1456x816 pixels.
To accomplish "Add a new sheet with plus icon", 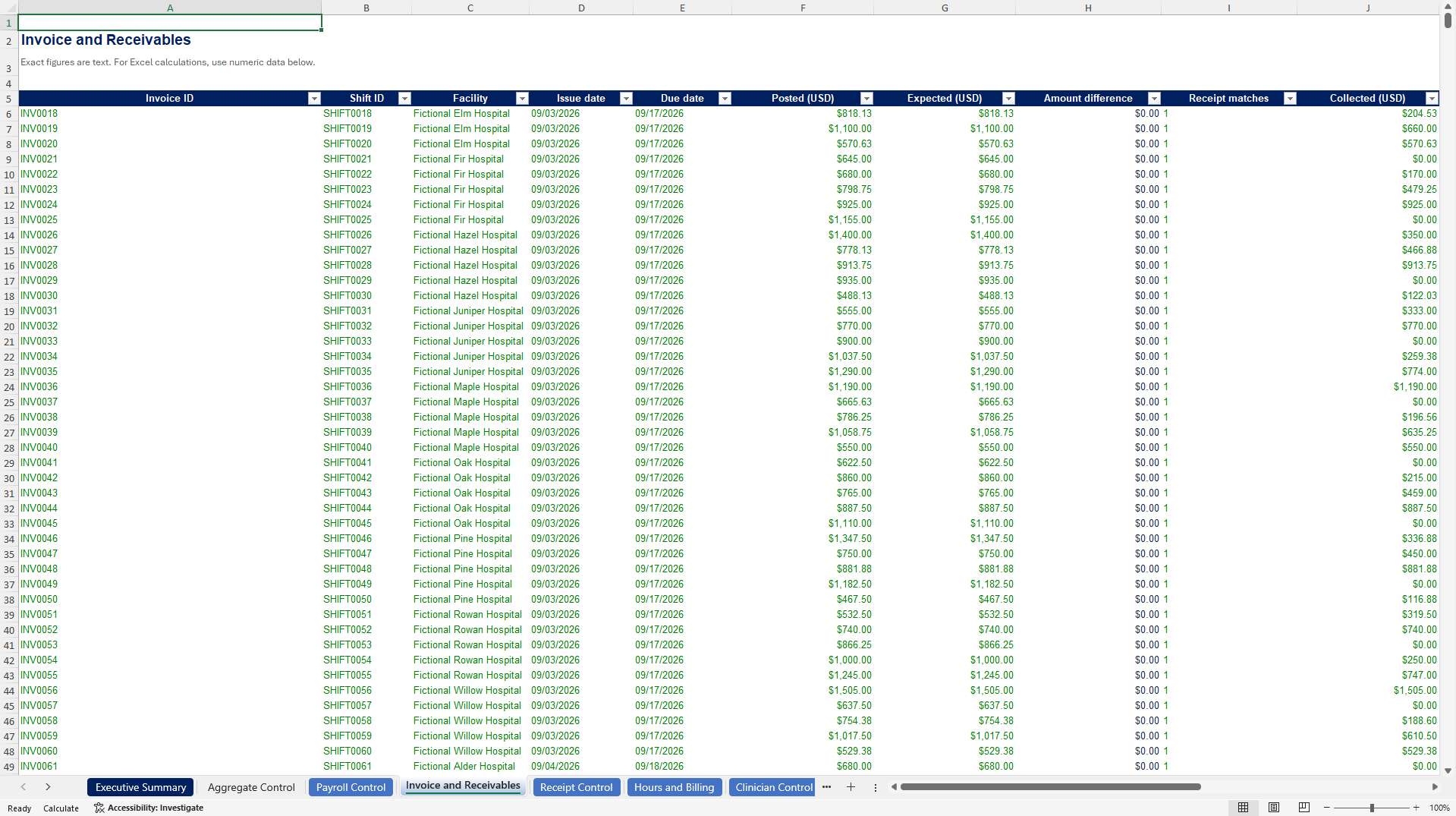I will point(851,787).
